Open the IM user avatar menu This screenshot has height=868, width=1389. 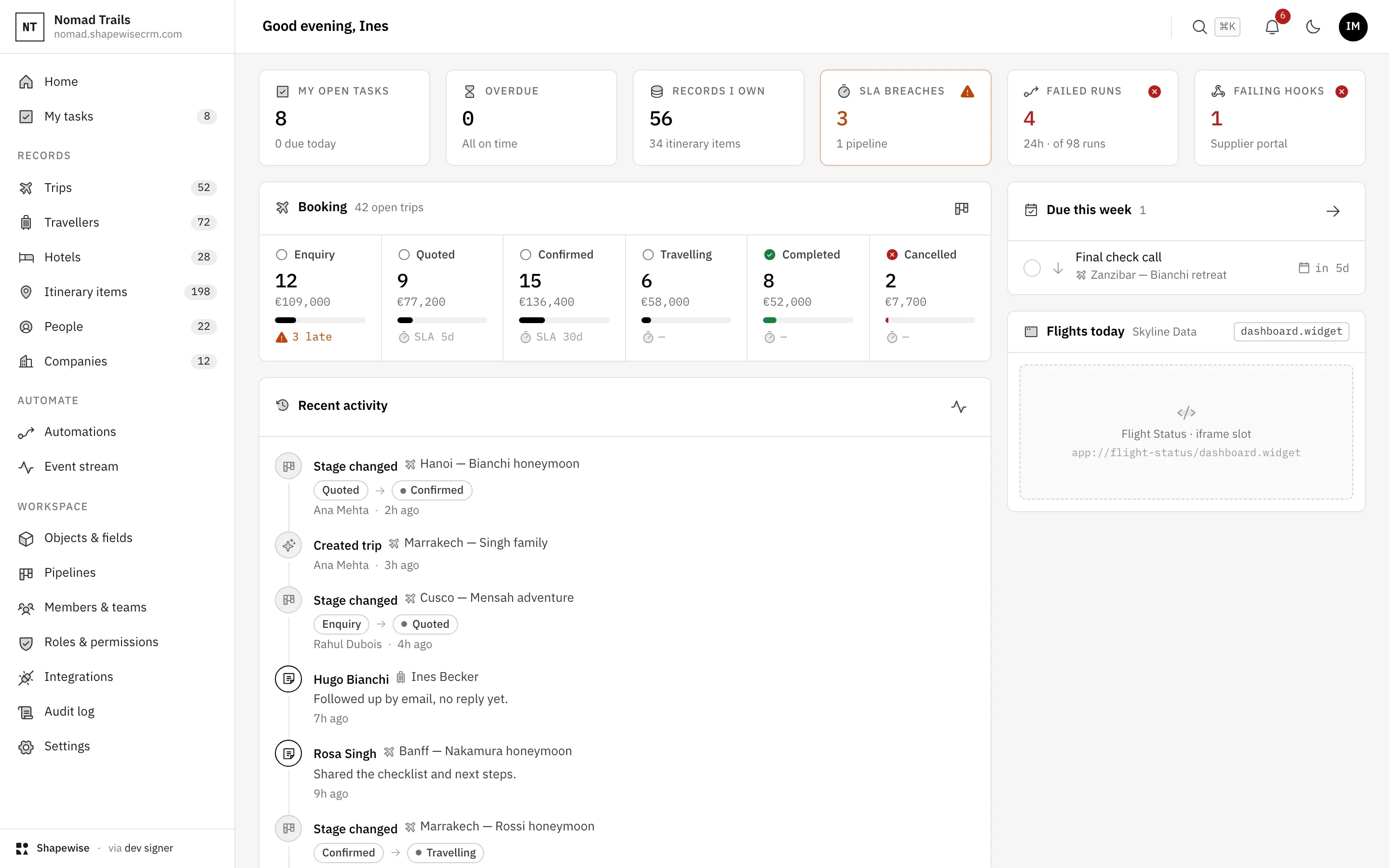pos(1353,27)
